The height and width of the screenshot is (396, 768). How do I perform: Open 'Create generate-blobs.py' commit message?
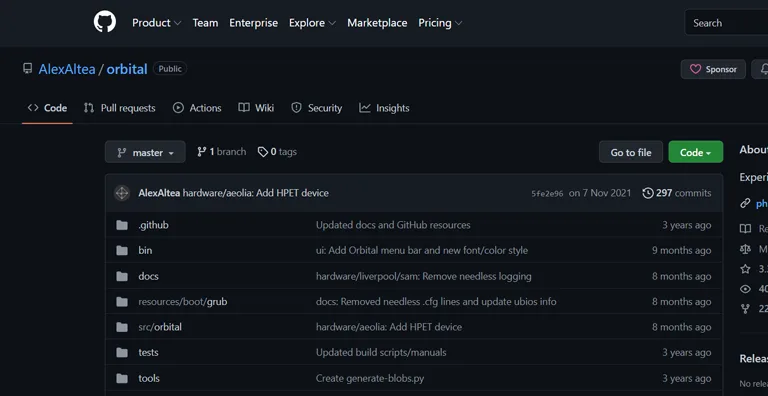[370, 378]
